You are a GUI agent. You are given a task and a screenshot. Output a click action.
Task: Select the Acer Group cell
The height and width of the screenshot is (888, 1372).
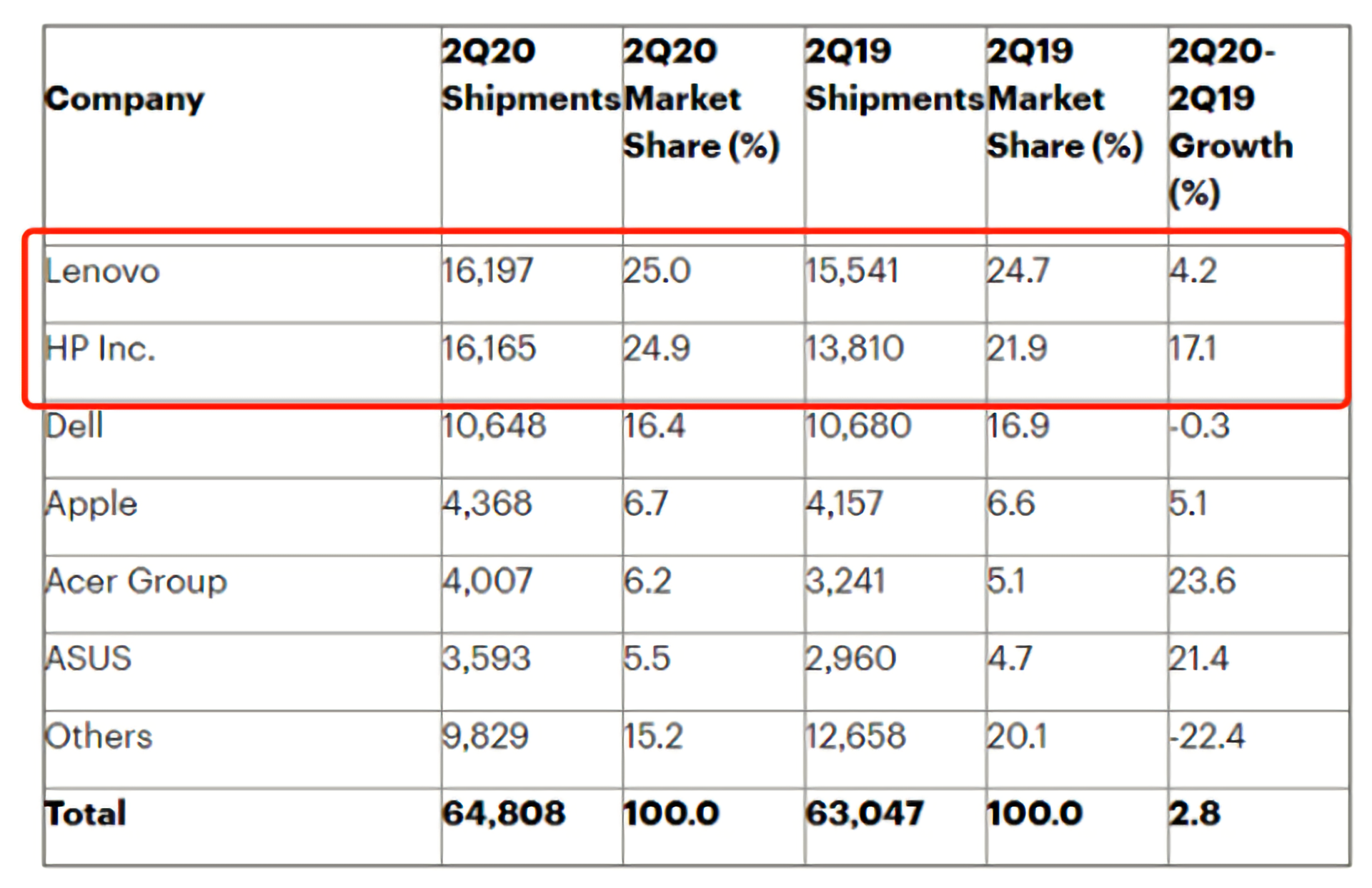pos(136,581)
